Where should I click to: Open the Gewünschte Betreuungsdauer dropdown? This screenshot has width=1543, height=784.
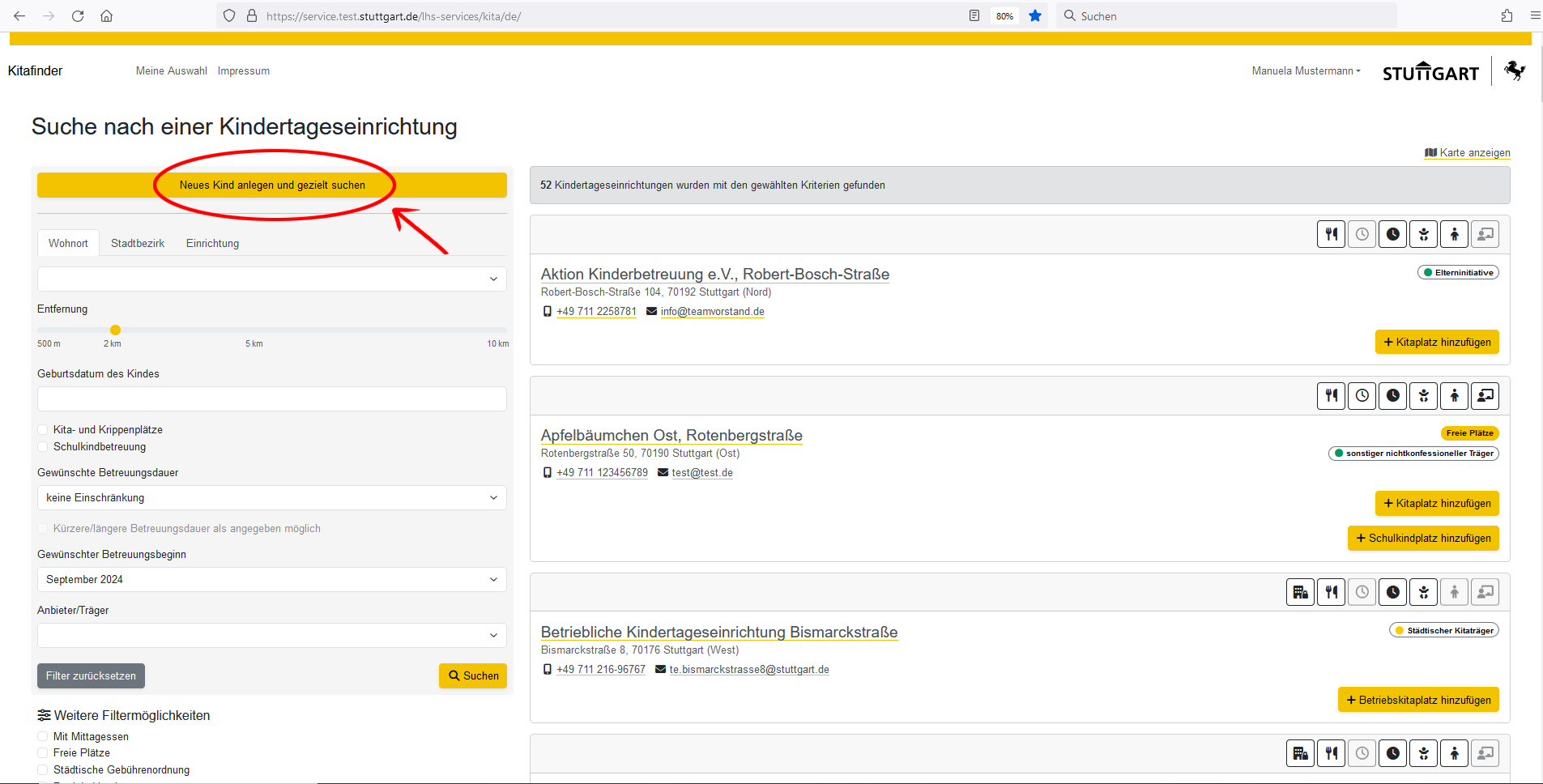[x=271, y=498]
